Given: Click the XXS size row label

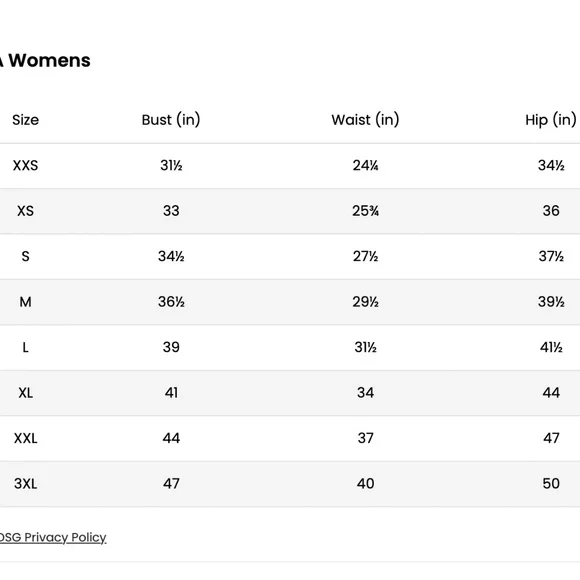Looking at the screenshot, I should point(26,165).
